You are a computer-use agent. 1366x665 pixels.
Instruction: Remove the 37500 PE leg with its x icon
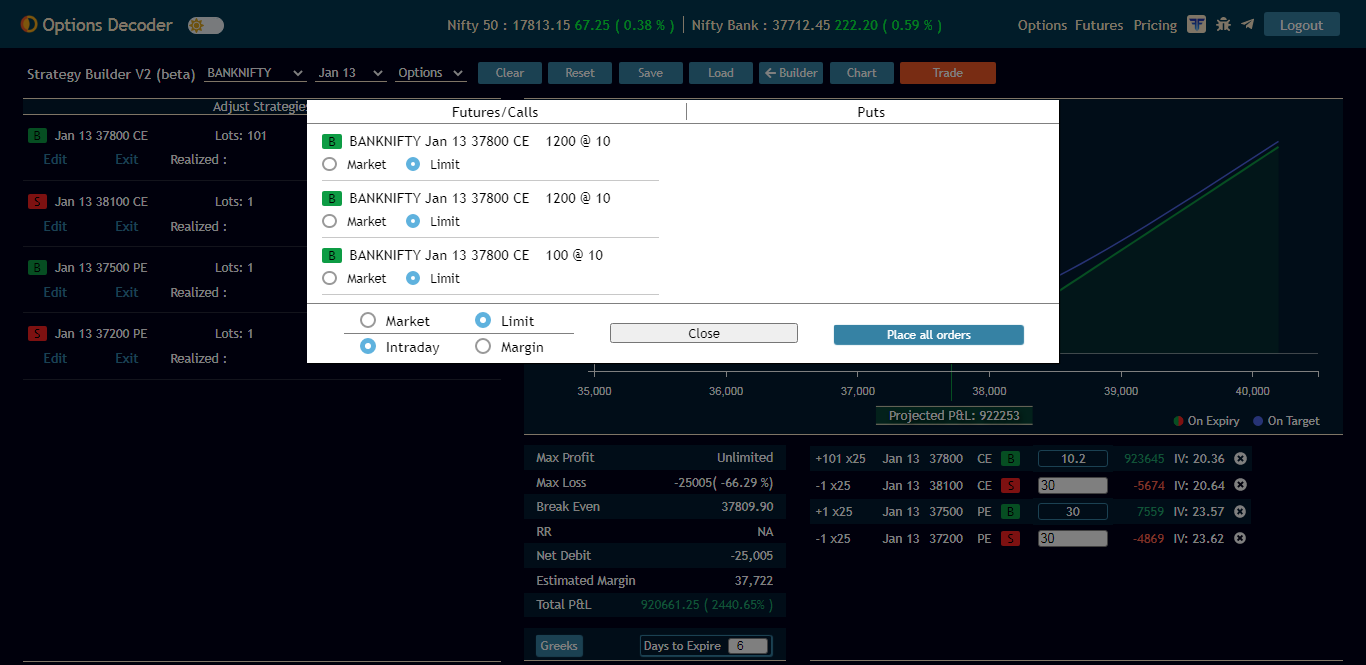pyautogui.click(x=1240, y=511)
